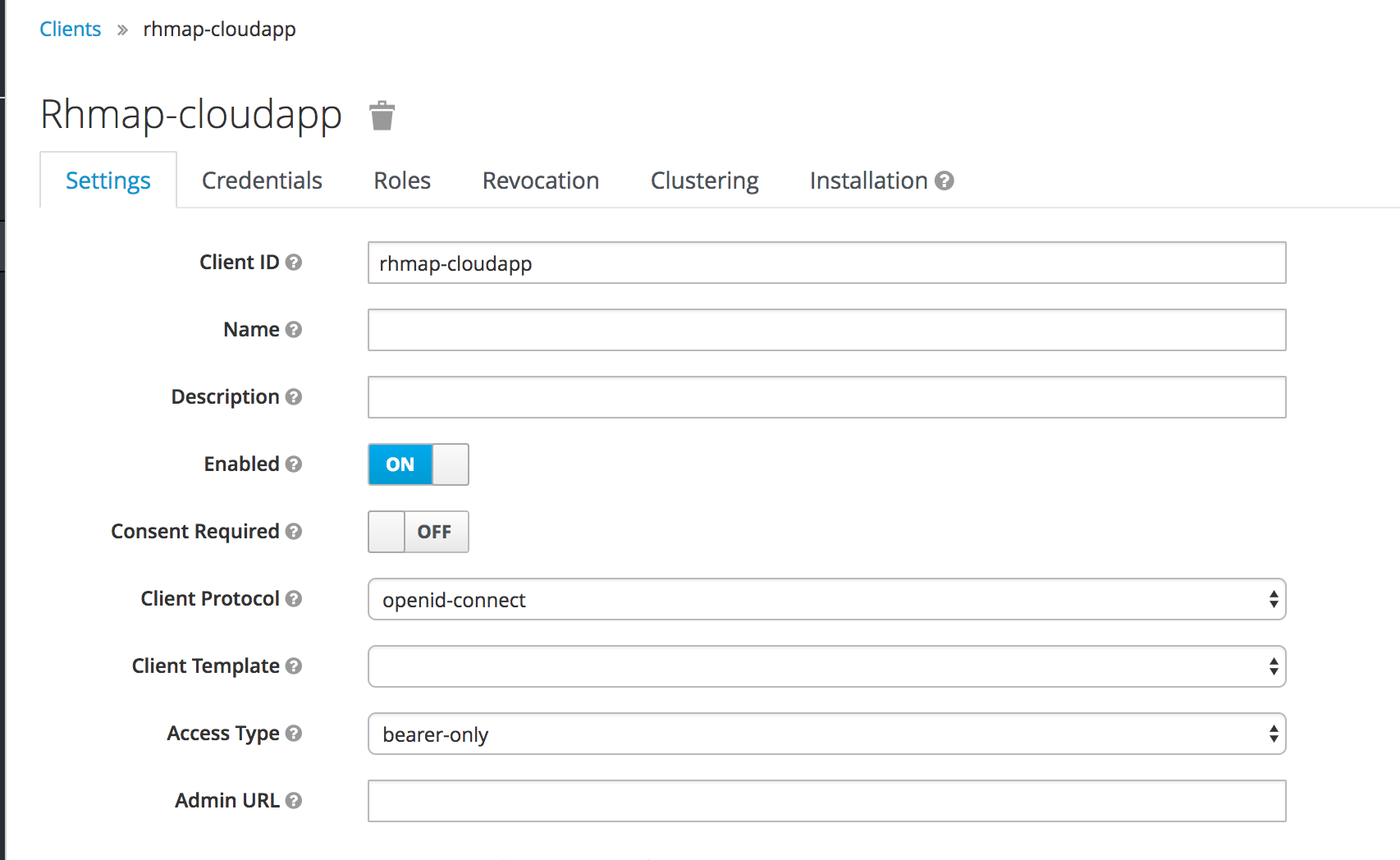This screenshot has width=1400, height=860.
Task: Open the Client Protocol dropdown
Action: tap(826, 599)
